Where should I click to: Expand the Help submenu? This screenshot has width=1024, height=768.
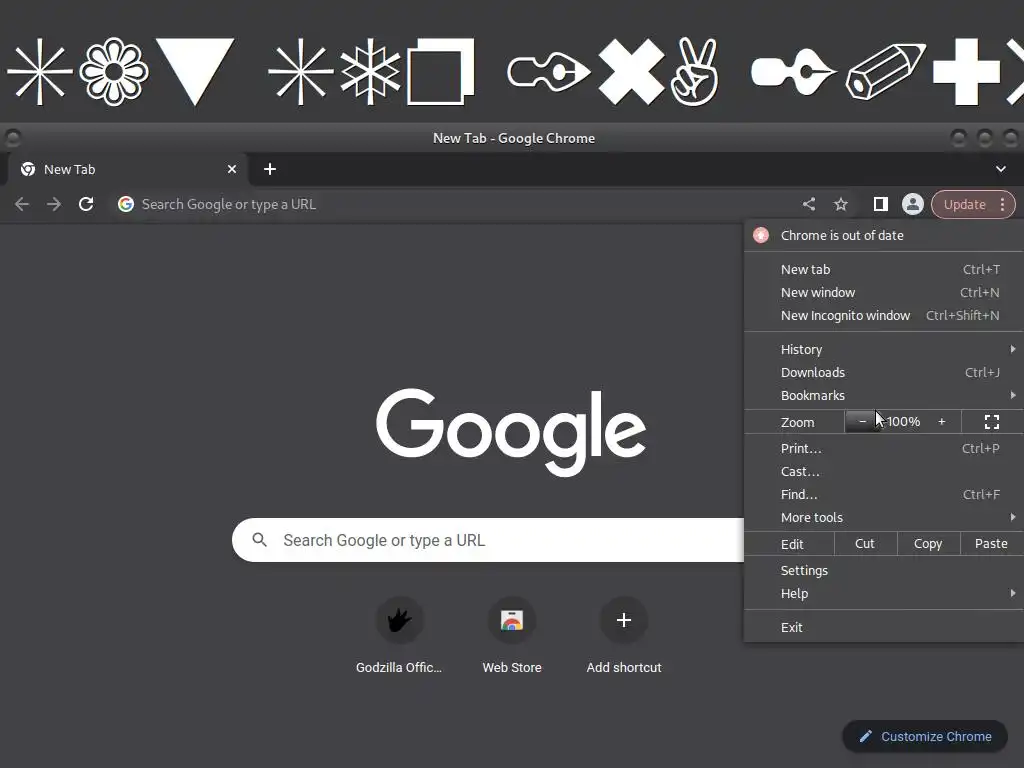click(x=884, y=594)
